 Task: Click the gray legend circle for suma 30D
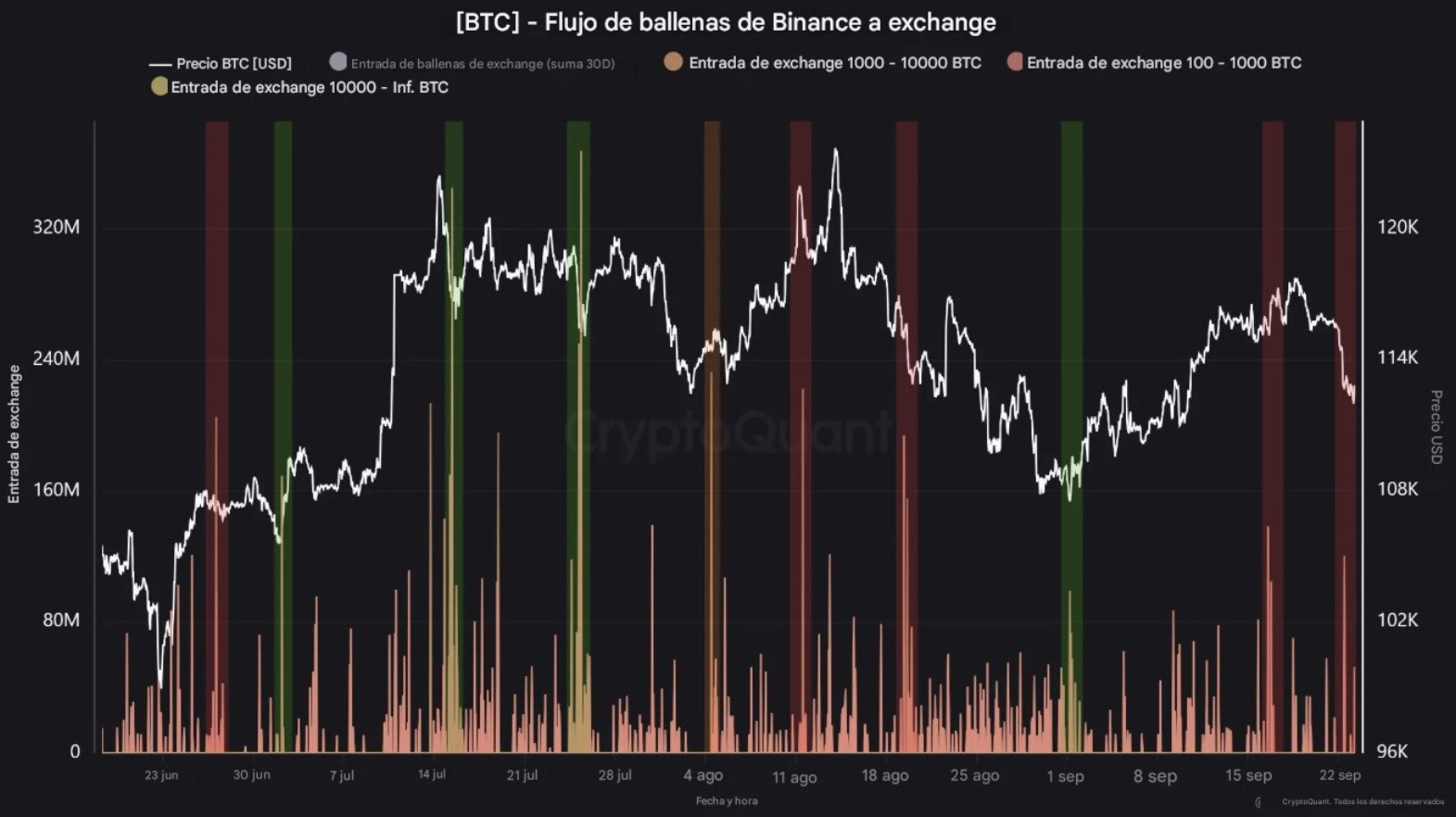tap(338, 62)
